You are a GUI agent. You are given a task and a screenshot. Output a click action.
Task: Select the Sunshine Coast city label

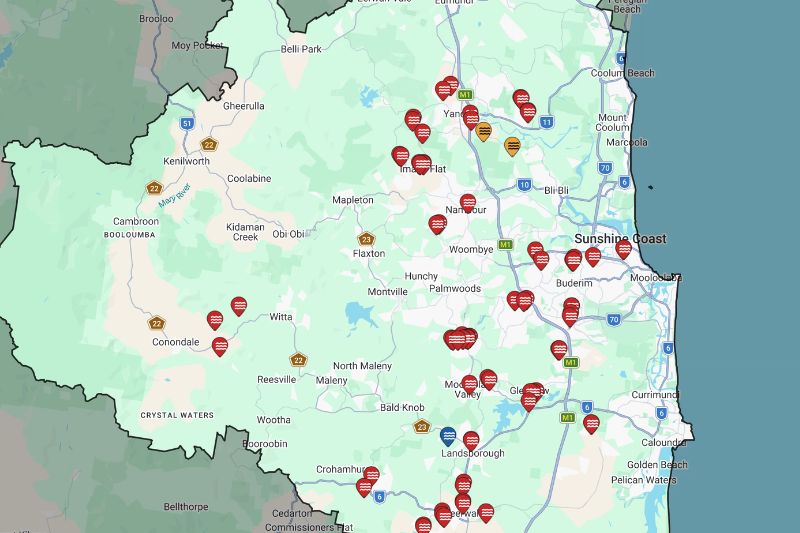tap(620, 239)
